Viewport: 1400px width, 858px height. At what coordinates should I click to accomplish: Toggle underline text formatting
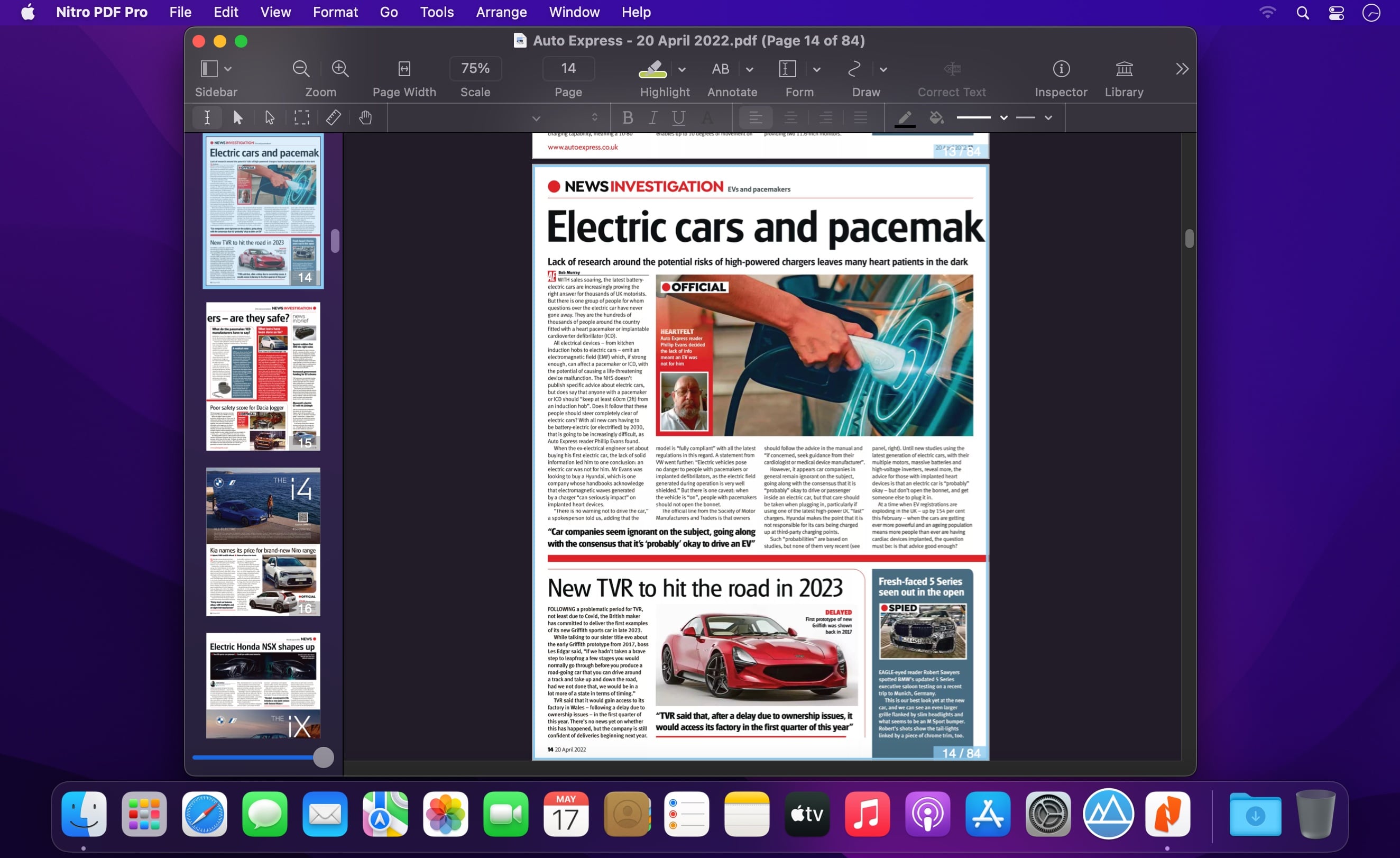pos(680,117)
